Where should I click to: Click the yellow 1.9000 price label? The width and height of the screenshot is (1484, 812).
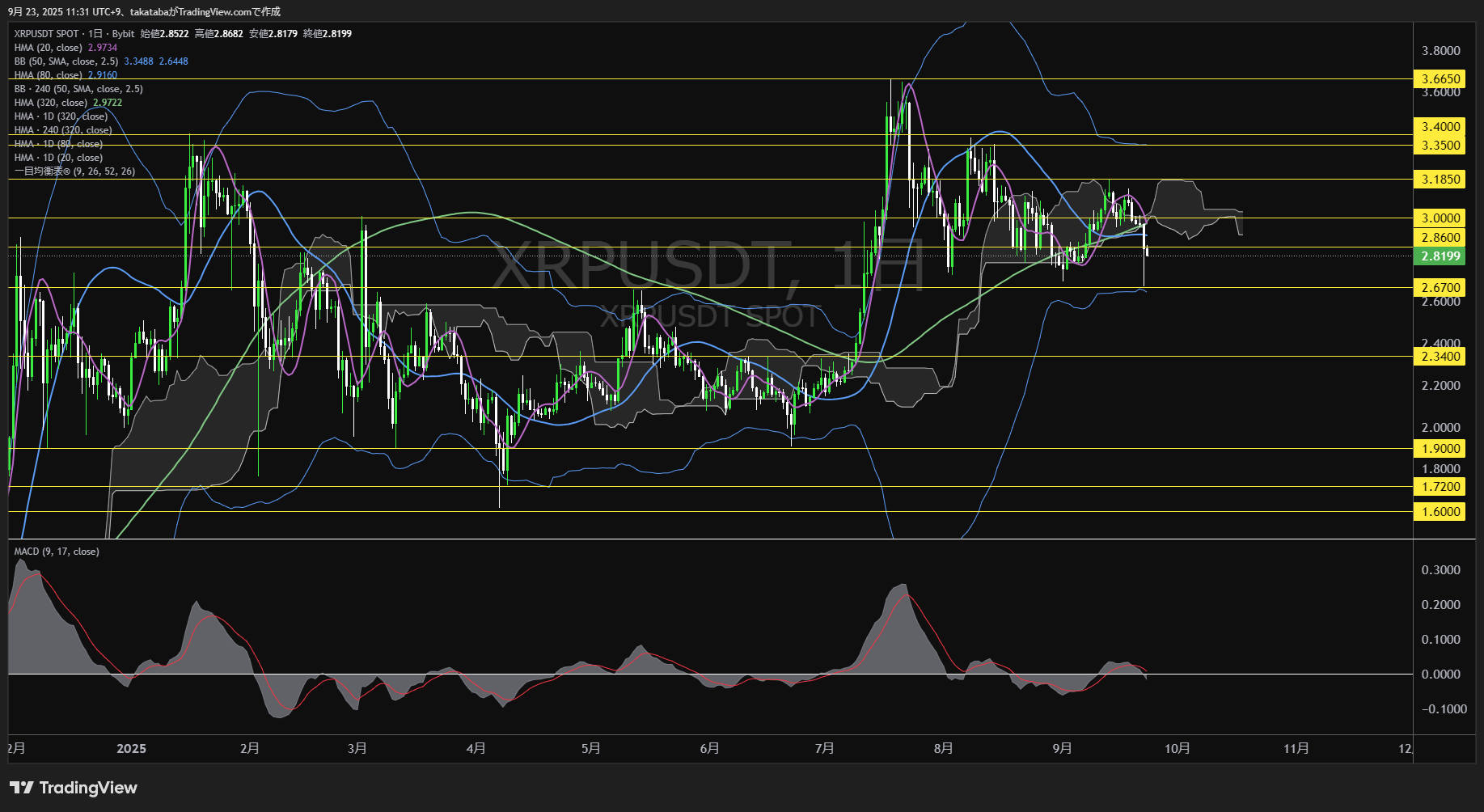[x=1441, y=449]
